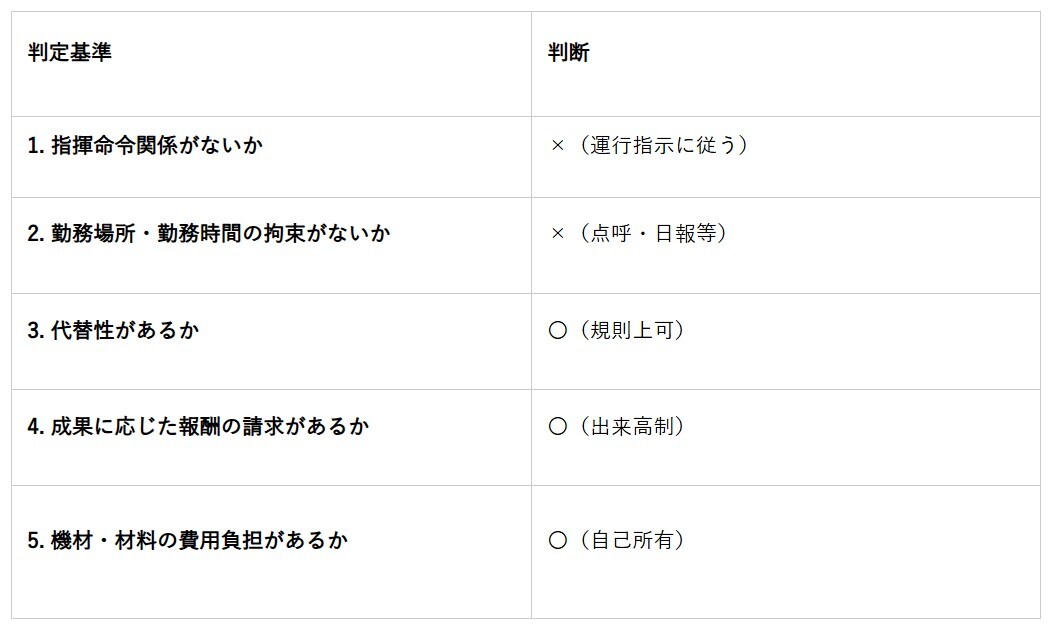1057x627 pixels.
Task: Click the row number 5. before 機材
Action: pyautogui.click(x=35, y=540)
